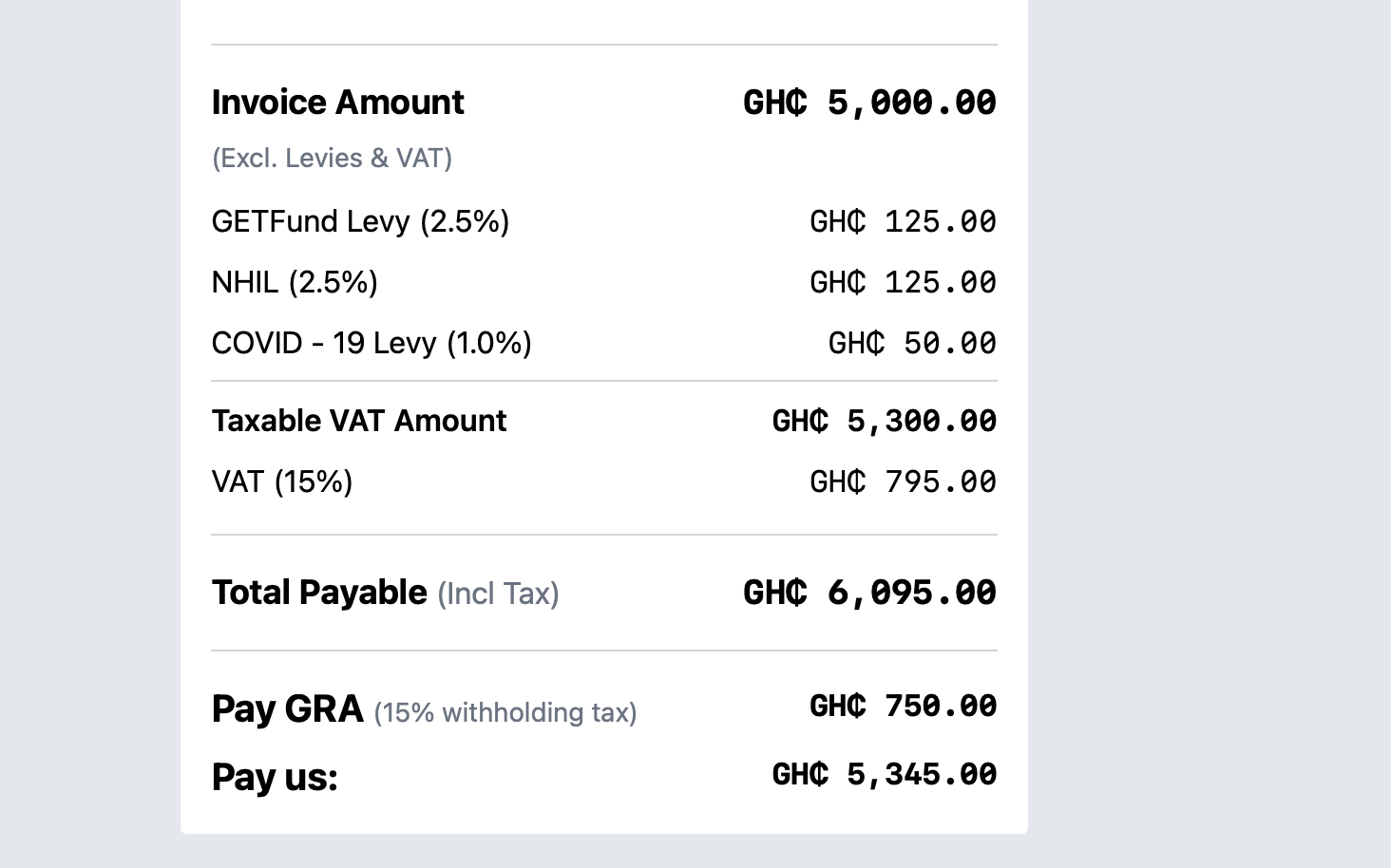Screen dimensions: 1391x868
Task: Click the GETFund Levy (2.5%) label
Action: point(360,221)
